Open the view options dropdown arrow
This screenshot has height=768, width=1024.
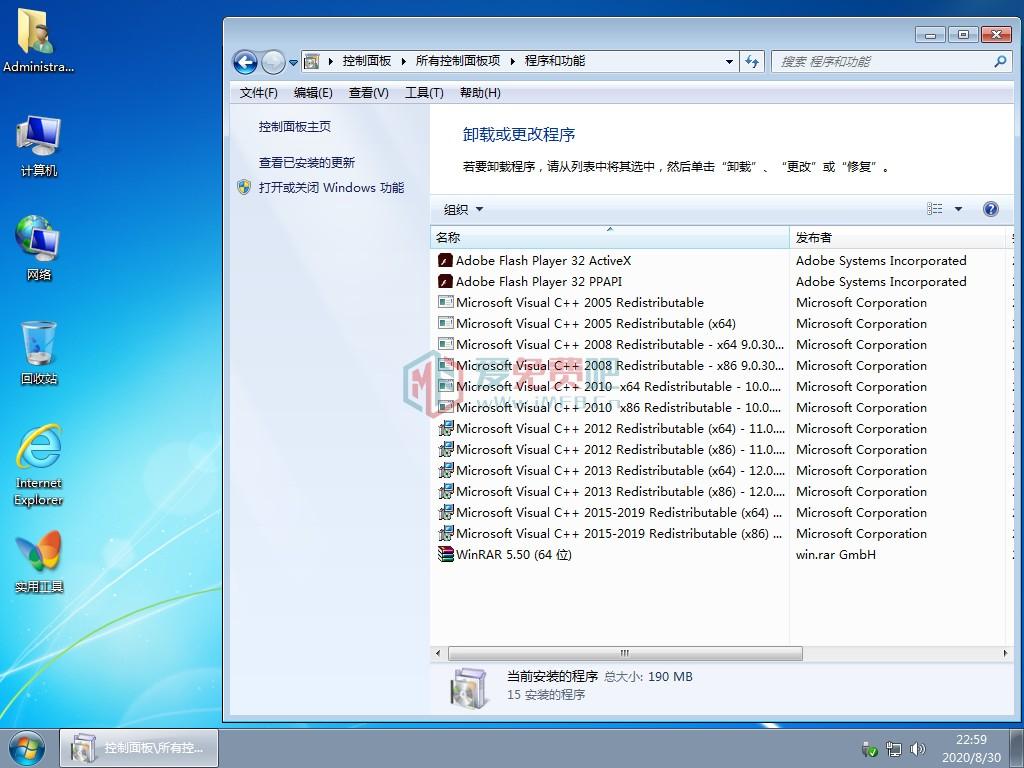pyautogui.click(x=958, y=209)
